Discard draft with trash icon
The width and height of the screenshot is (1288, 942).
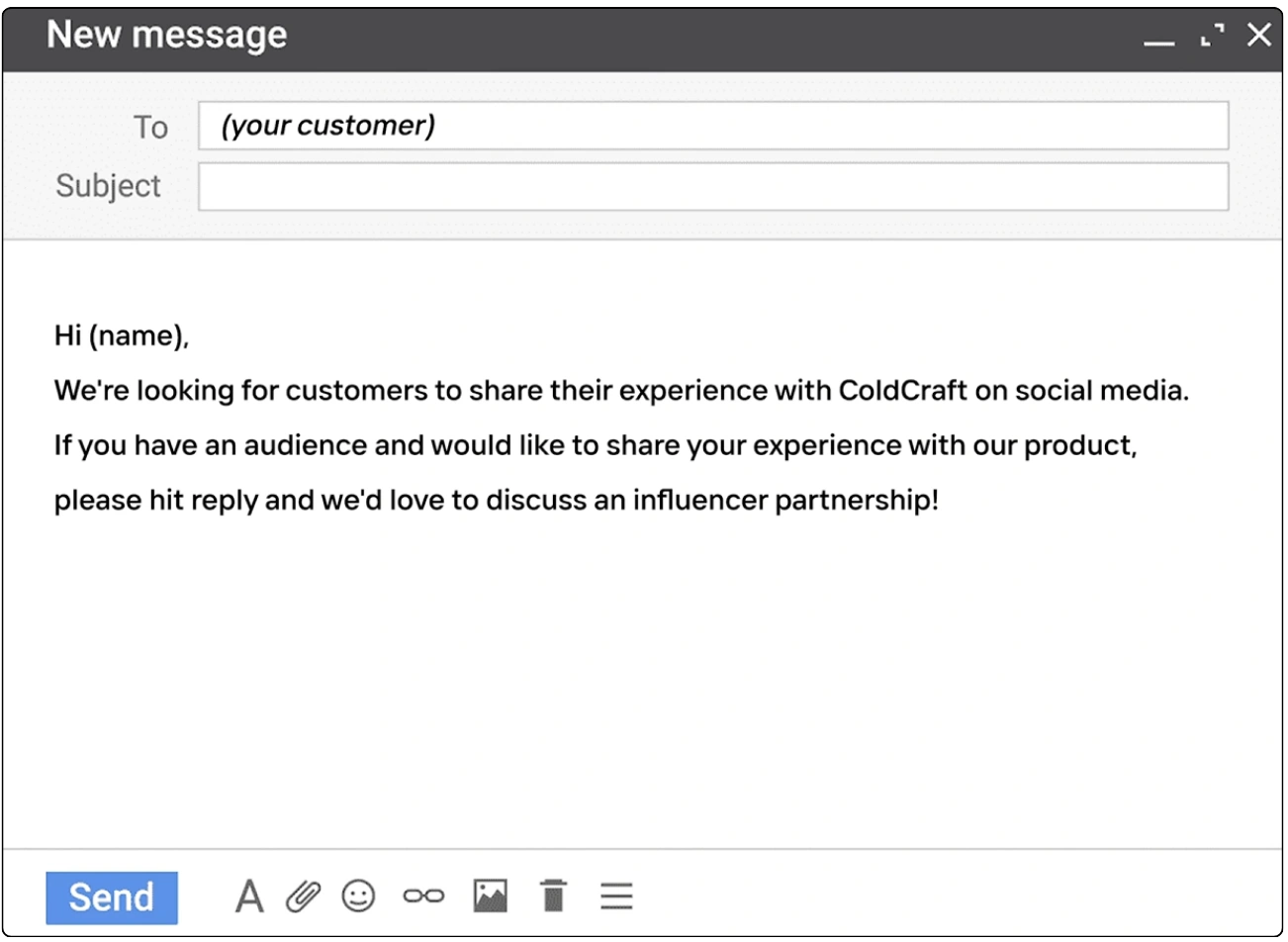[554, 895]
